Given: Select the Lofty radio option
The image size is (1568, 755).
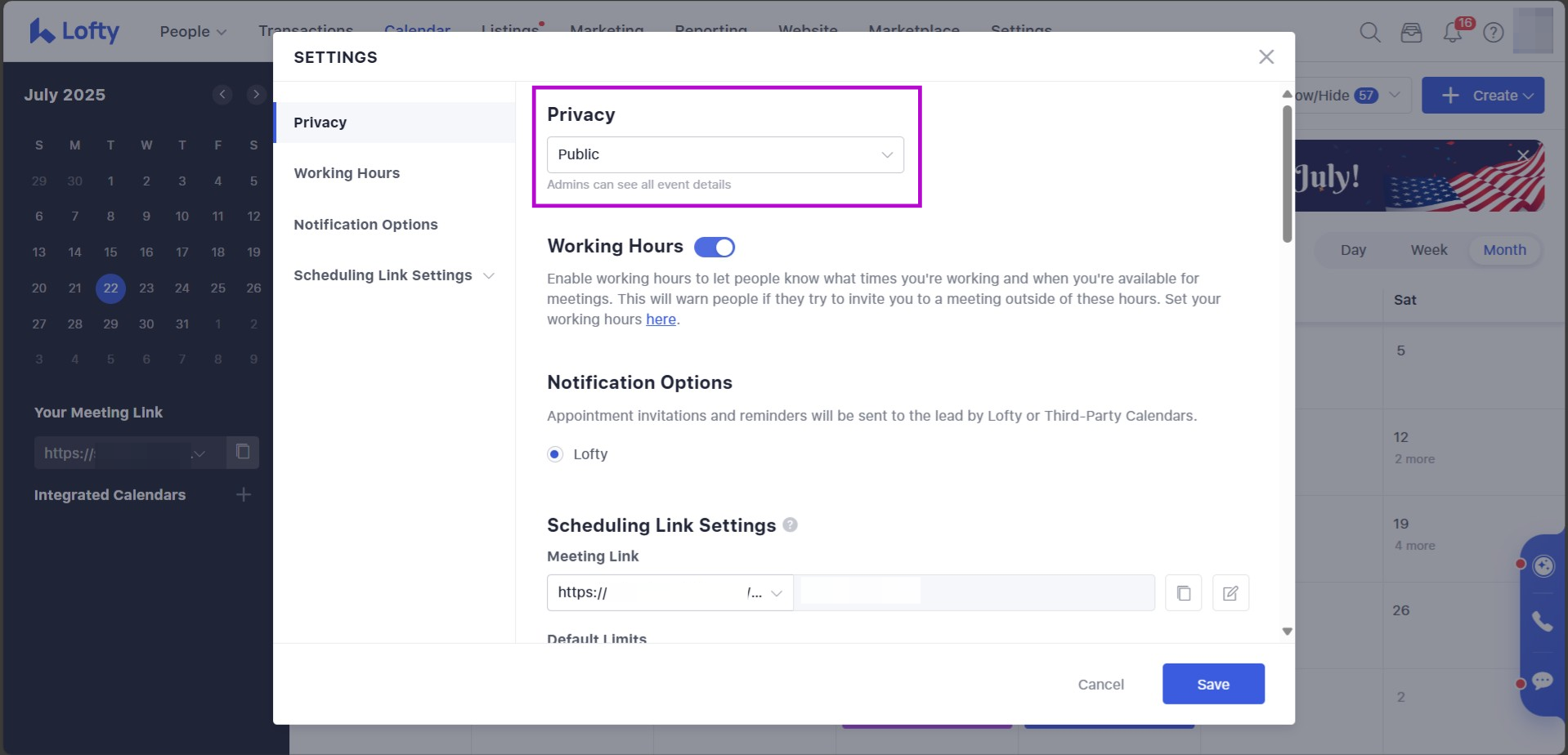Looking at the screenshot, I should 555,454.
